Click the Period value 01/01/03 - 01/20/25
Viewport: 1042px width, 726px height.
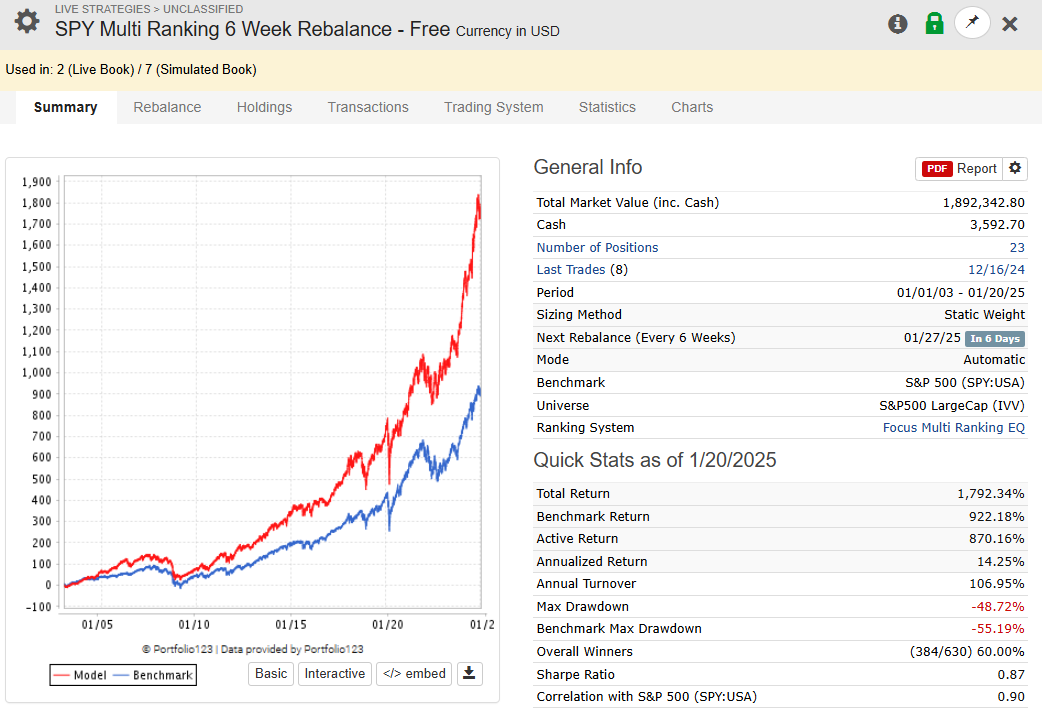pos(960,293)
